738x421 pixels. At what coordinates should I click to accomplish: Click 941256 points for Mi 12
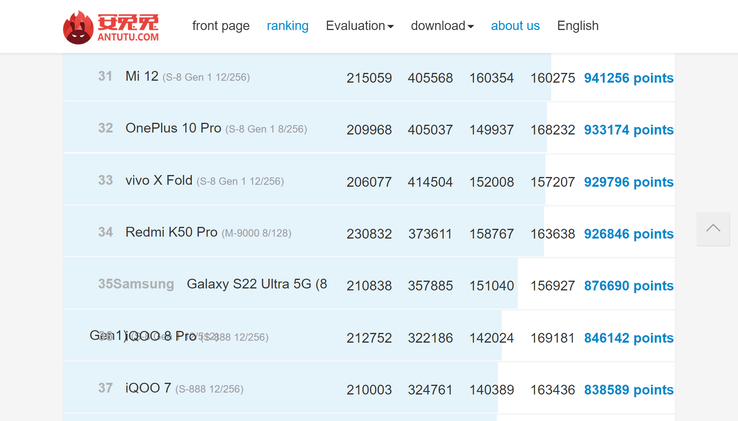(629, 78)
